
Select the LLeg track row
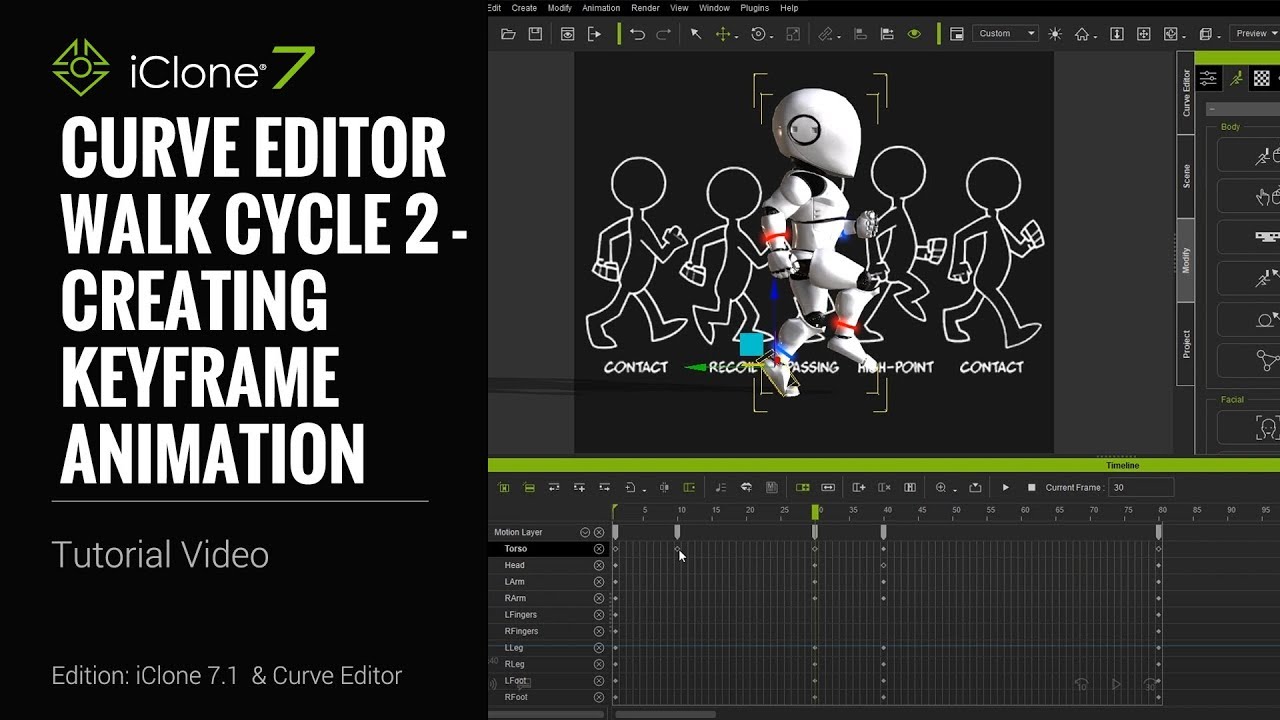coord(548,648)
